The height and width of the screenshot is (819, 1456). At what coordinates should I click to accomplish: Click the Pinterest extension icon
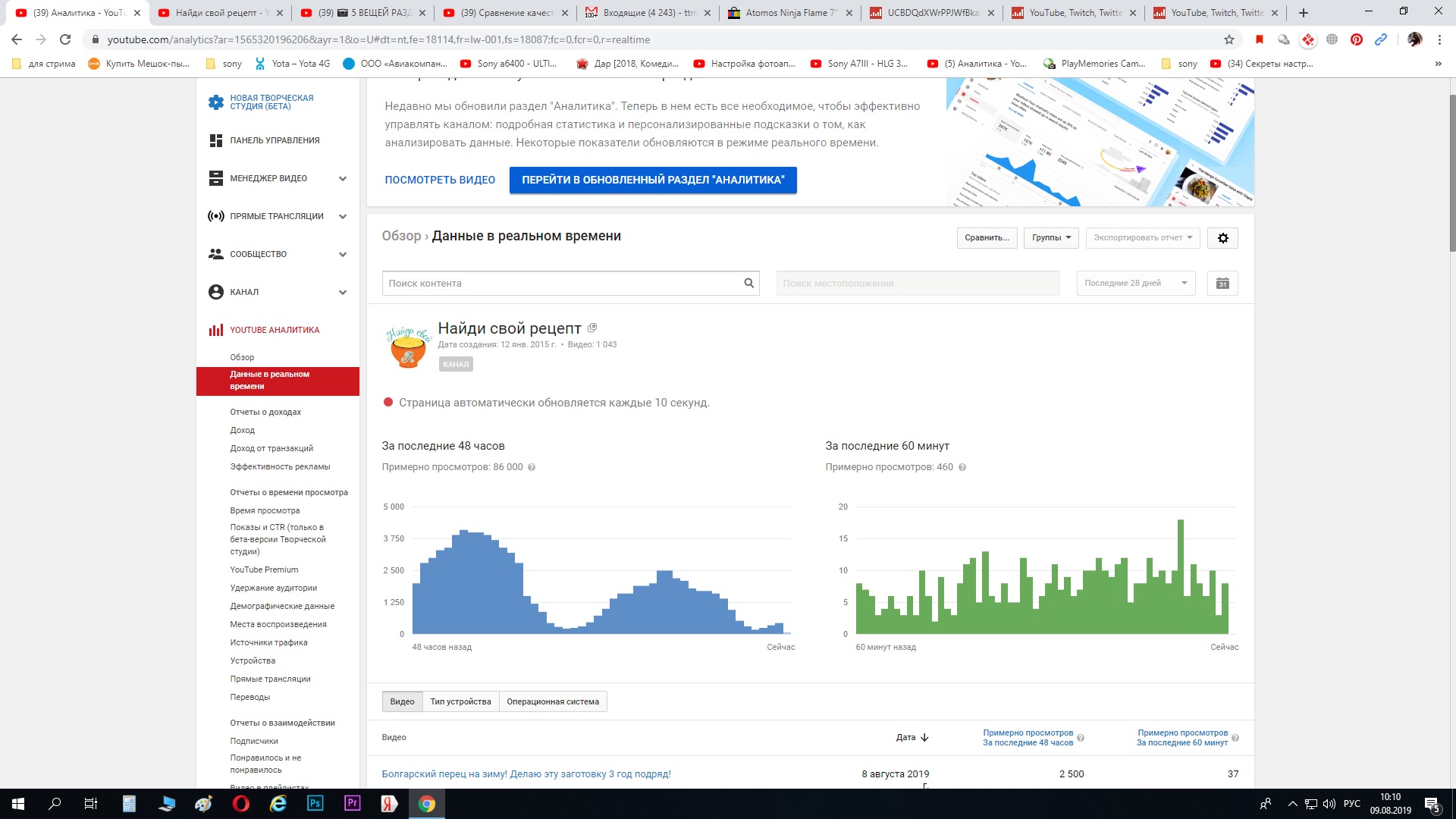click(1357, 39)
